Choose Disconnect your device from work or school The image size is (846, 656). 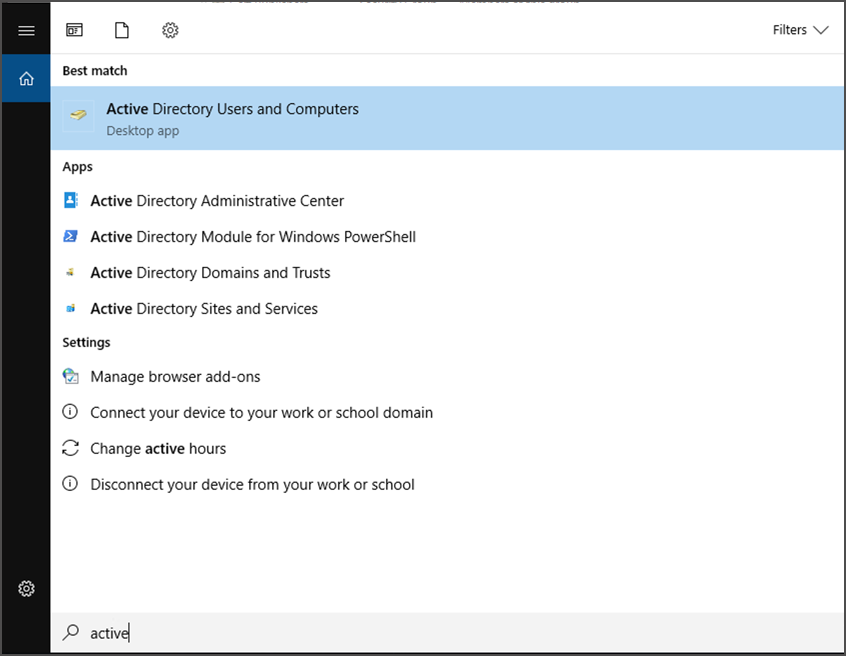[x=252, y=485]
